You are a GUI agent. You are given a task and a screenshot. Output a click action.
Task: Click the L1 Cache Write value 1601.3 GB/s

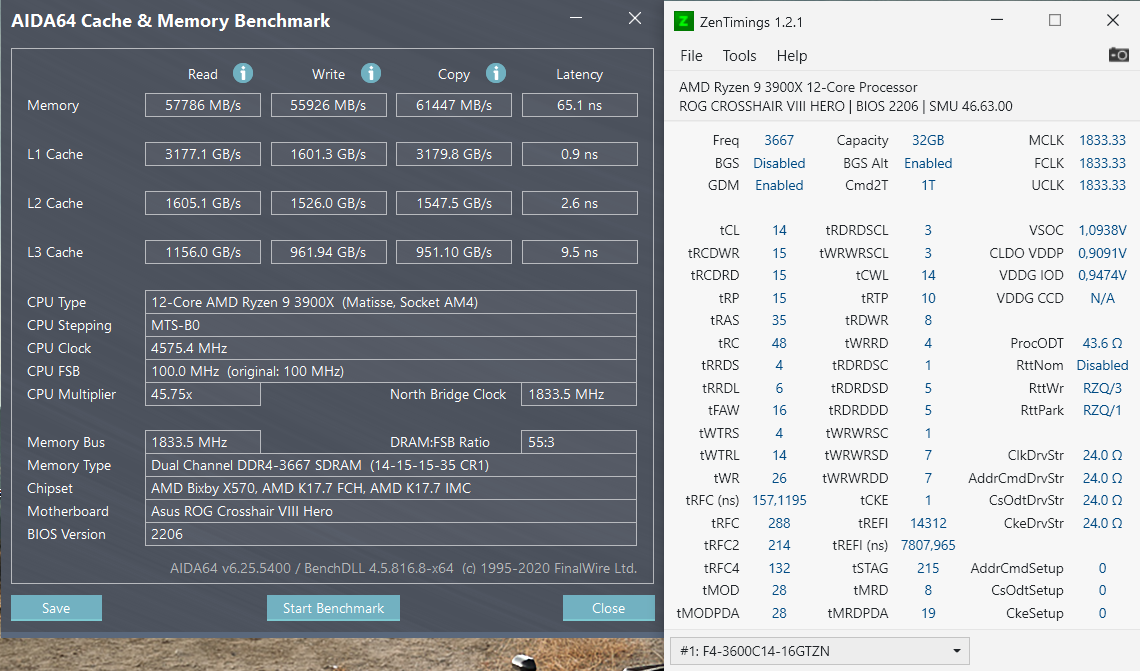click(328, 154)
